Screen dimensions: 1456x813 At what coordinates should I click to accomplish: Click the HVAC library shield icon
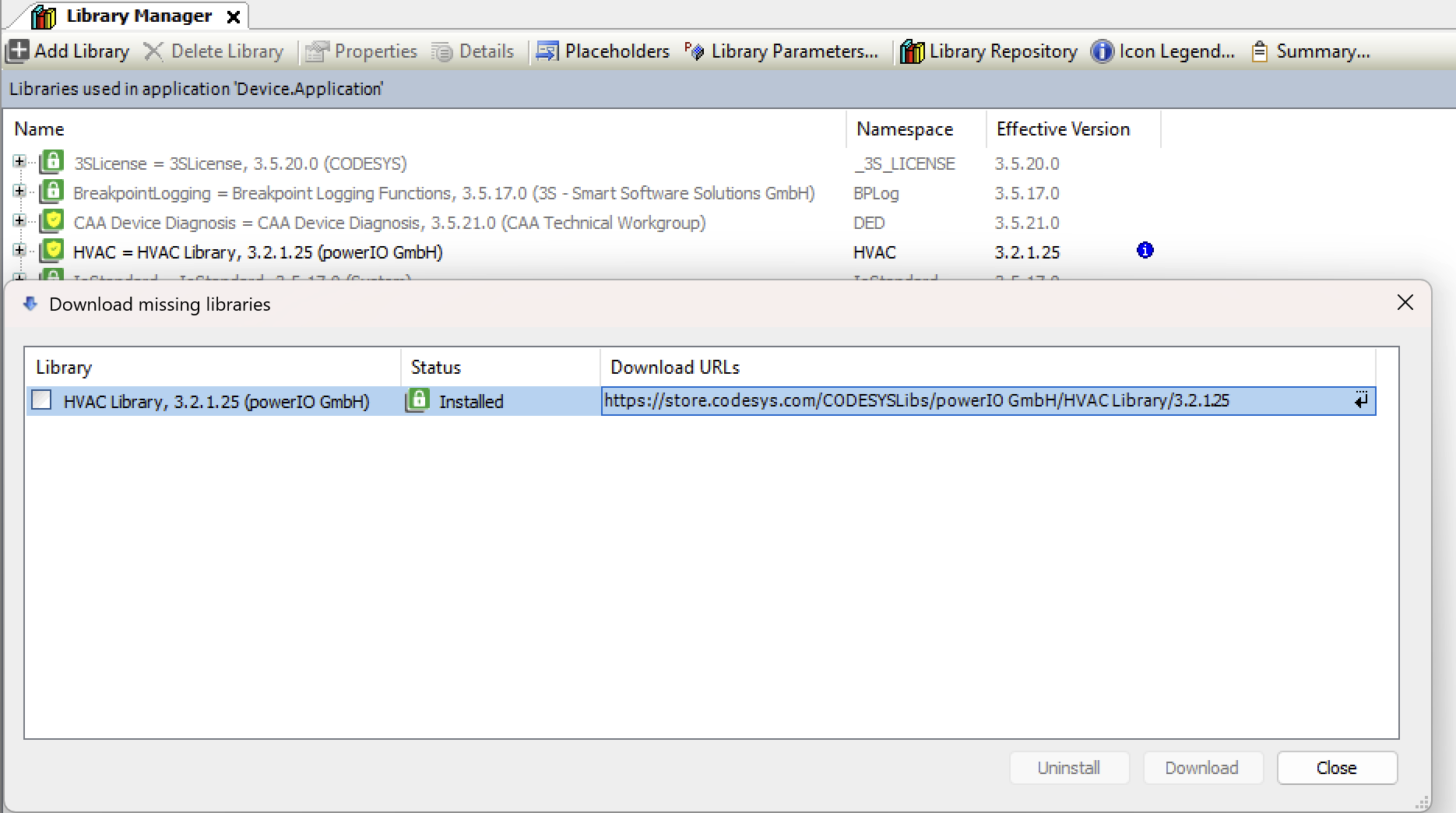click(52, 252)
